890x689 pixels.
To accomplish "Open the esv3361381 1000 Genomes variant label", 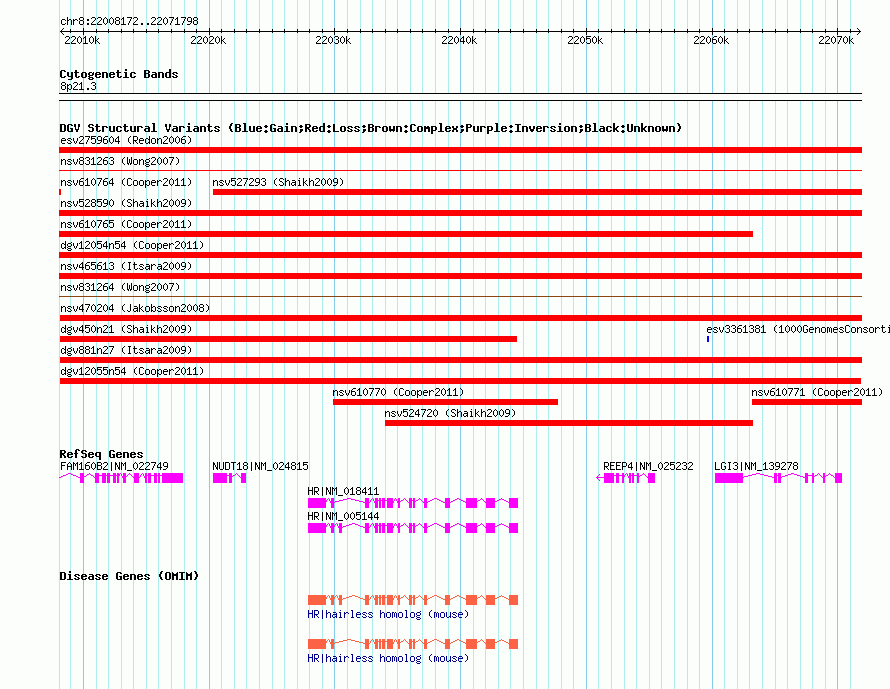I will point(797,329).
